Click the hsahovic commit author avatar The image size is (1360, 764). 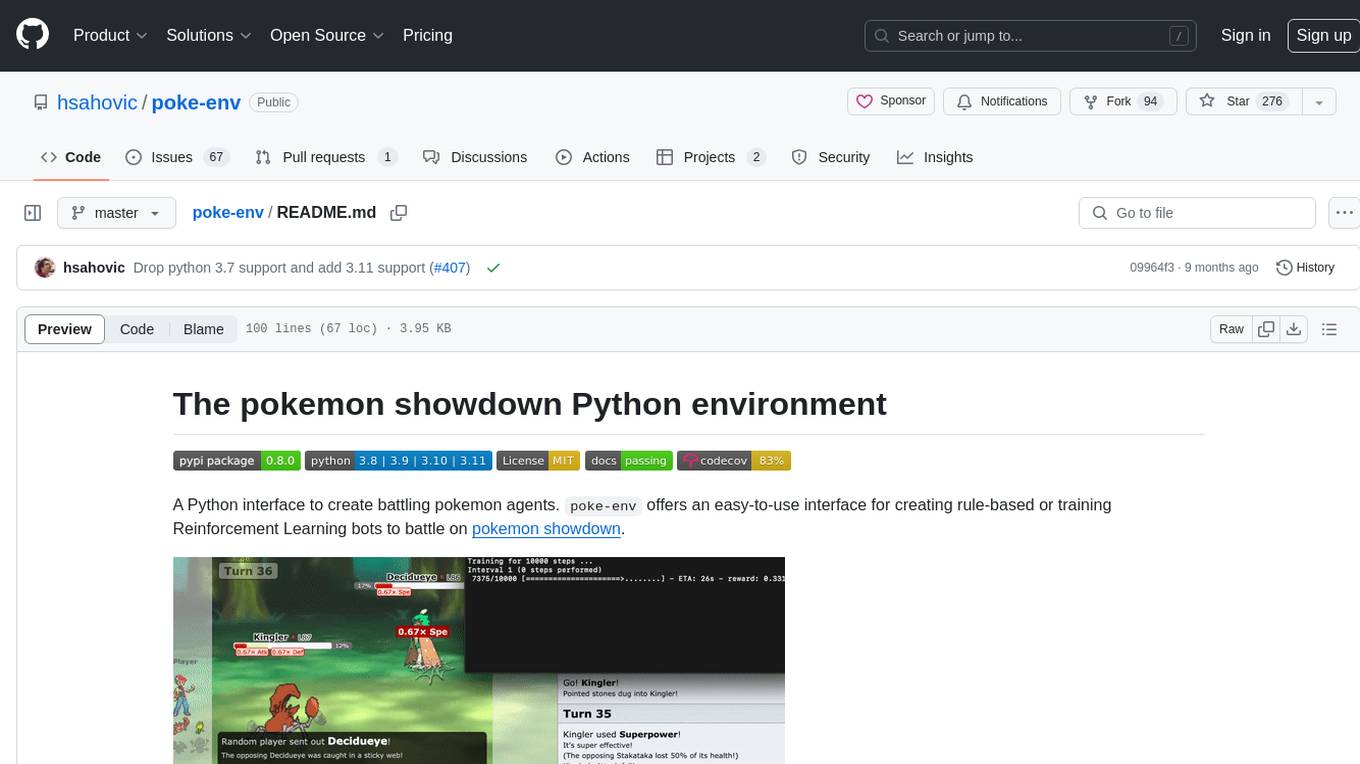(44, 267)
